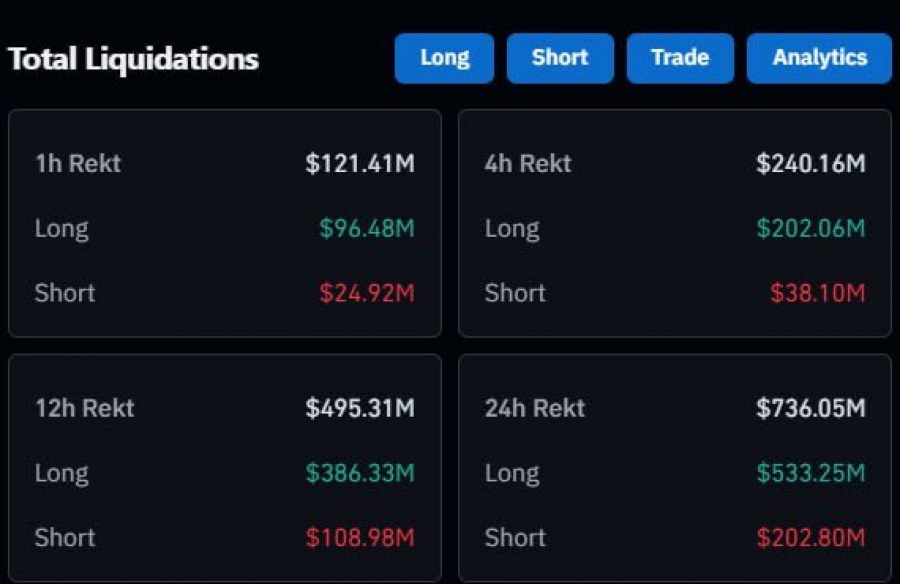Click the 4h Rekt total $240.16M
The image size is (900, 584).
[x=810, y=164]
